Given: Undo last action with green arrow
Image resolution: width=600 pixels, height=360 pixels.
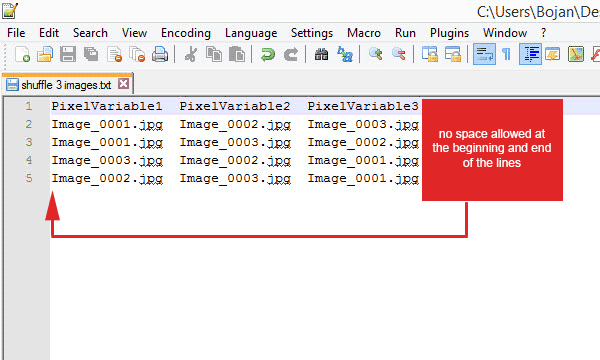Looking at the screenshot, I should (x=267, y=54).
